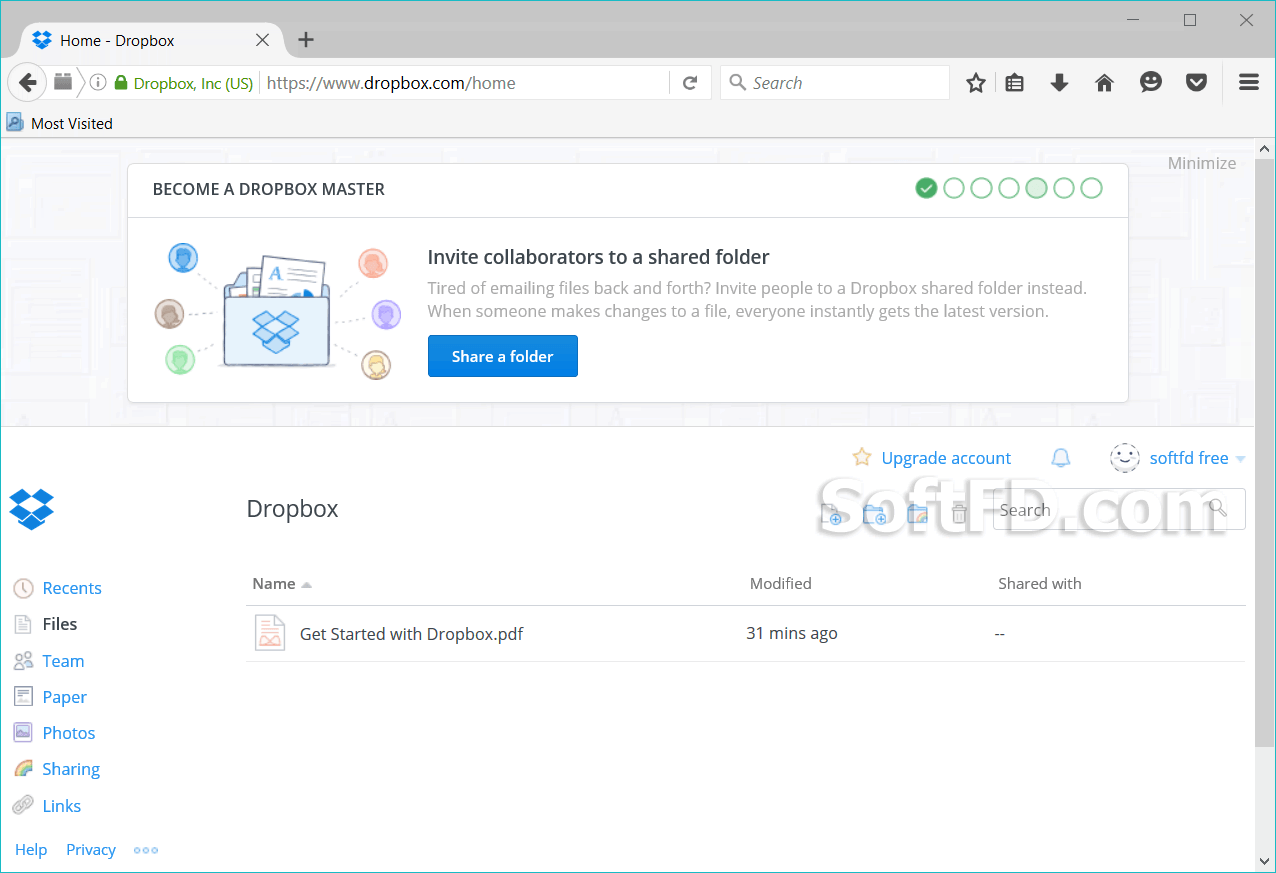Click the dropbox.com URL address field
The width and height of the screenshot is (1276, 873).
tap(465, 83)
